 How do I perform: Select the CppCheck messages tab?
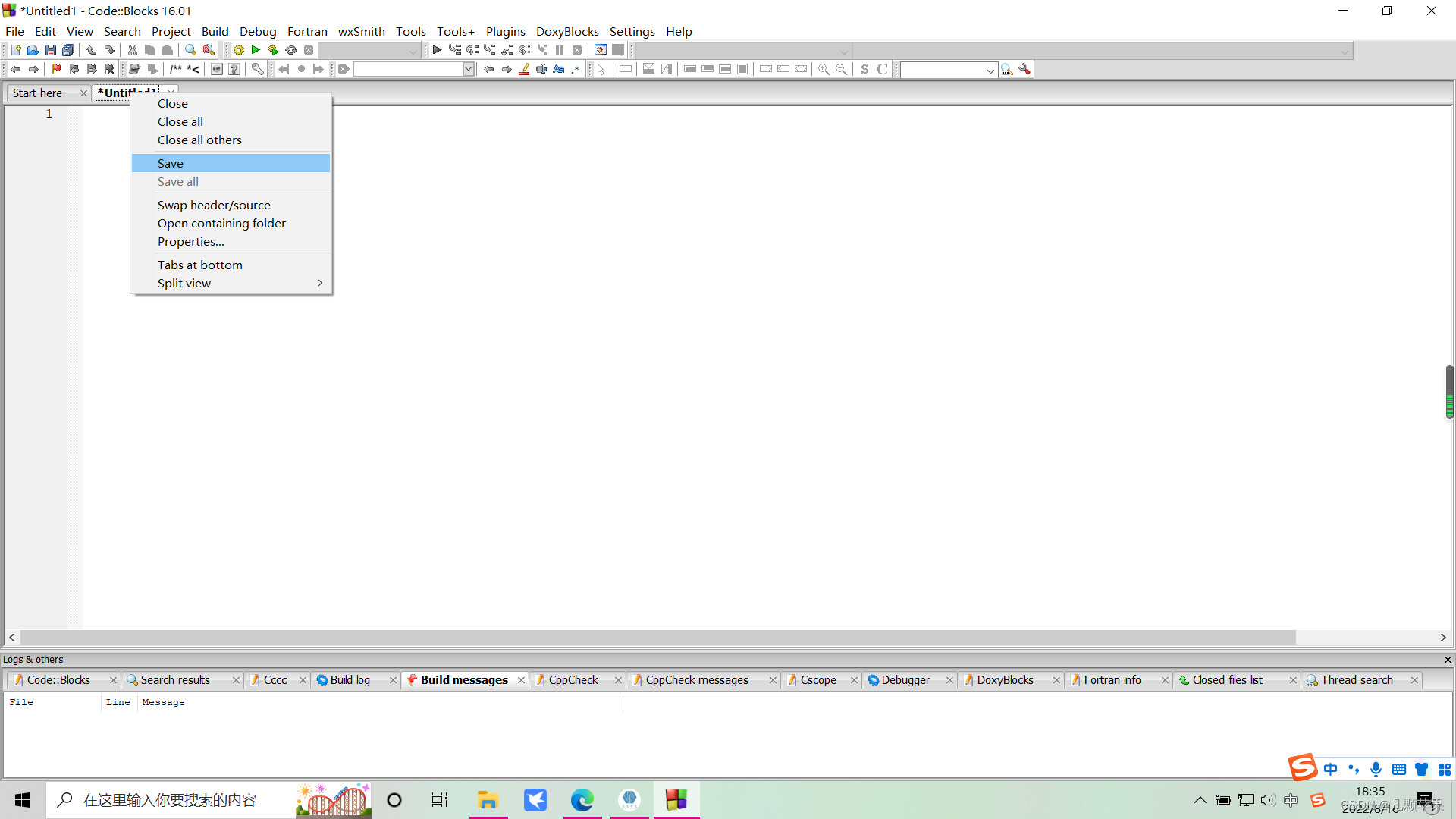coord(697,679)
